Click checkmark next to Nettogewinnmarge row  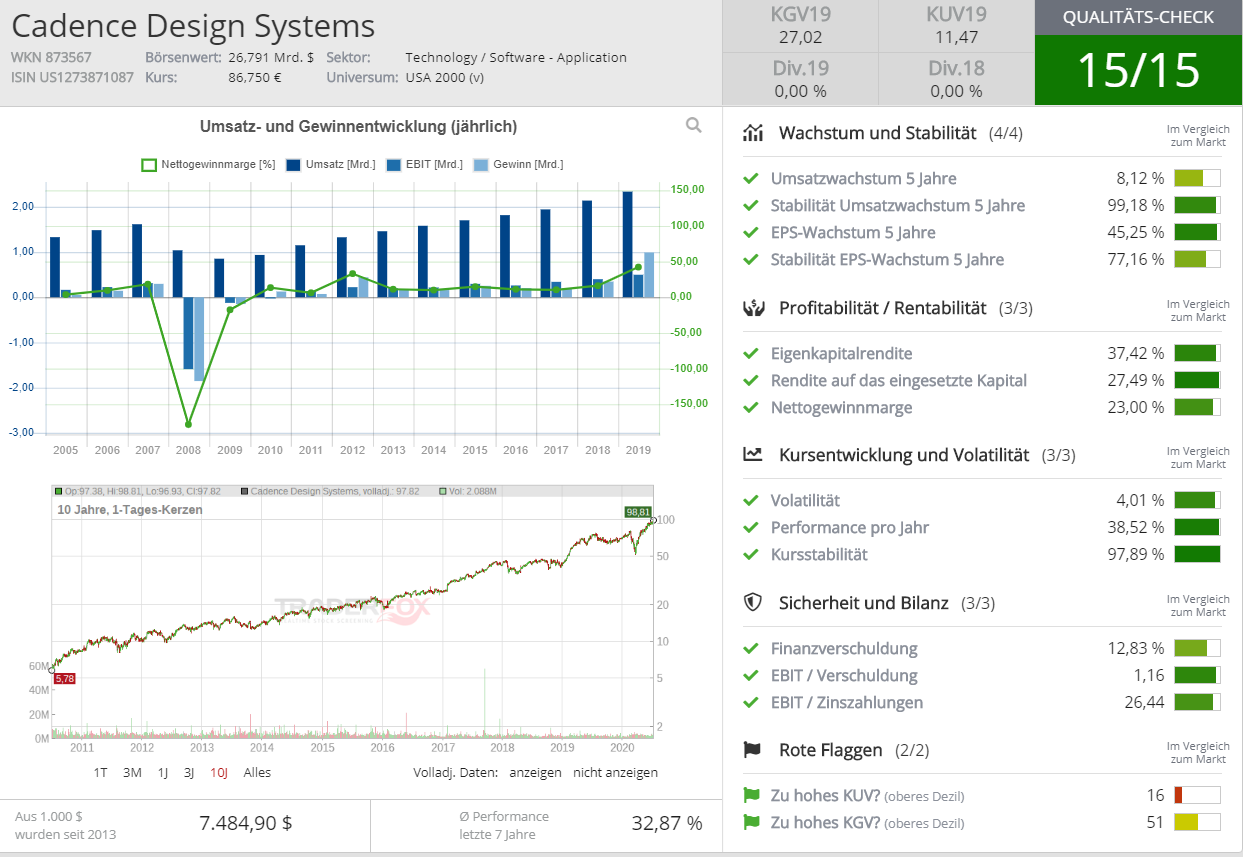[751, 408]
